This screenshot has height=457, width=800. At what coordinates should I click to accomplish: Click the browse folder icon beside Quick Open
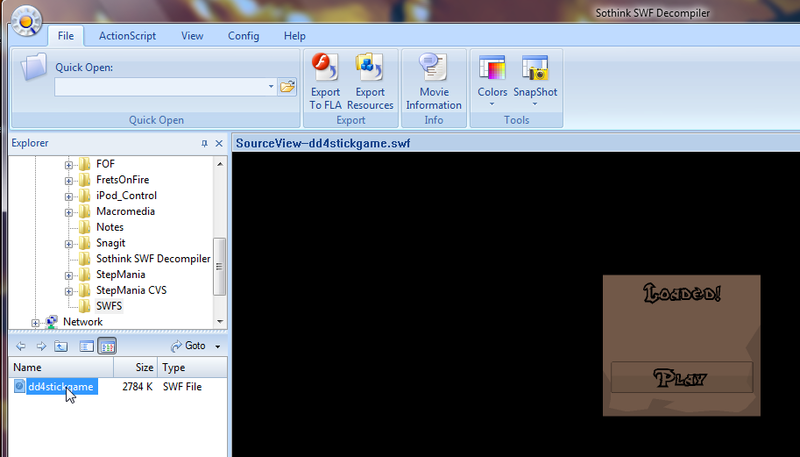click(x=287, y=87)
